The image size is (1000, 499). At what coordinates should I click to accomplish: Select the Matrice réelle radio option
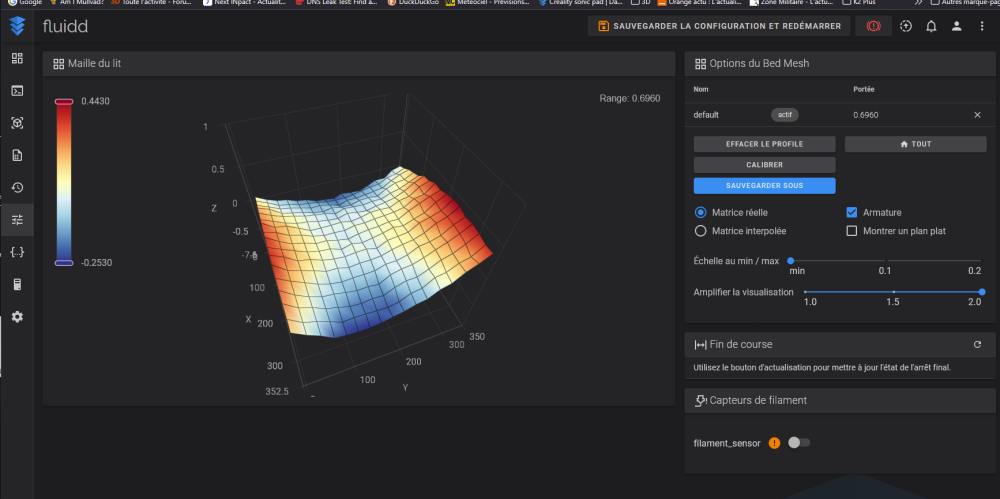[x=700, y=212]
